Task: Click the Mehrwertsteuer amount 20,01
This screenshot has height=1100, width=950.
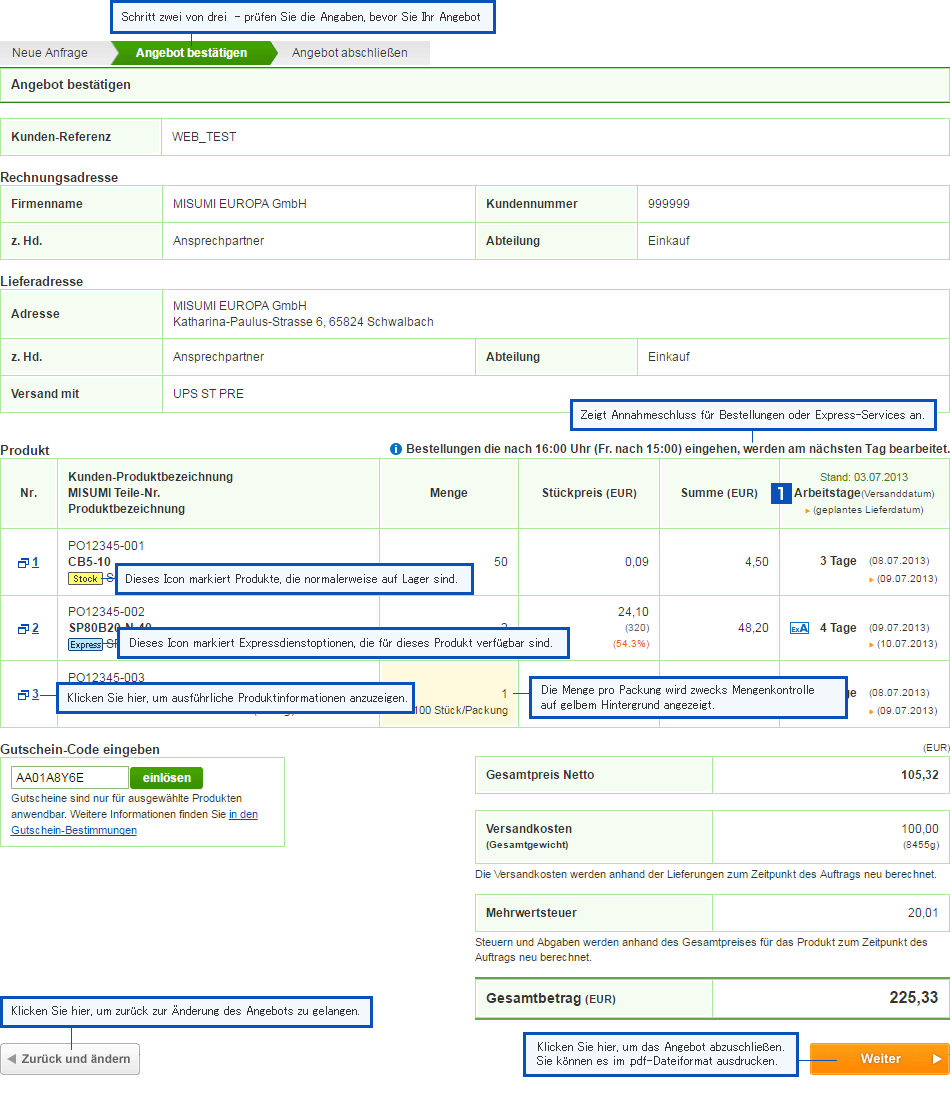Action: pyautogui.click(x=923, y=913)
